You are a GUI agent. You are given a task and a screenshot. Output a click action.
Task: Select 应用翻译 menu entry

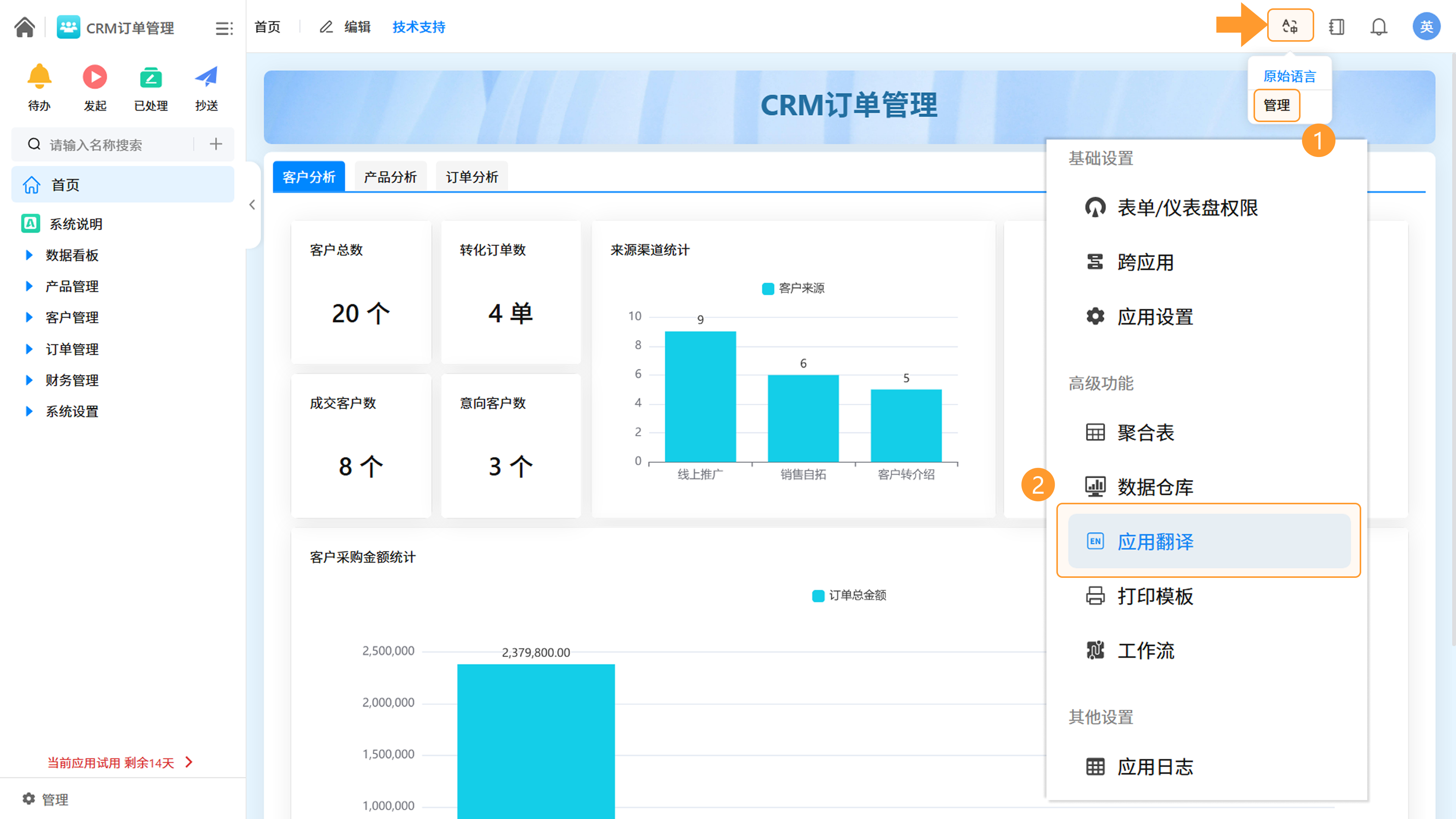pos(1209,541)
